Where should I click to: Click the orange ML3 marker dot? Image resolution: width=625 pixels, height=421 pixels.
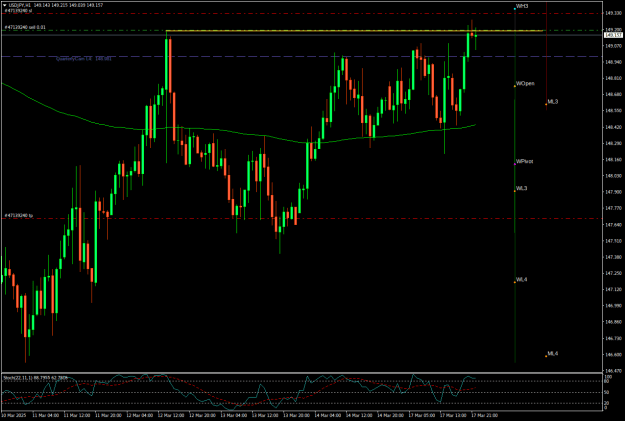(x=546, y=104)
